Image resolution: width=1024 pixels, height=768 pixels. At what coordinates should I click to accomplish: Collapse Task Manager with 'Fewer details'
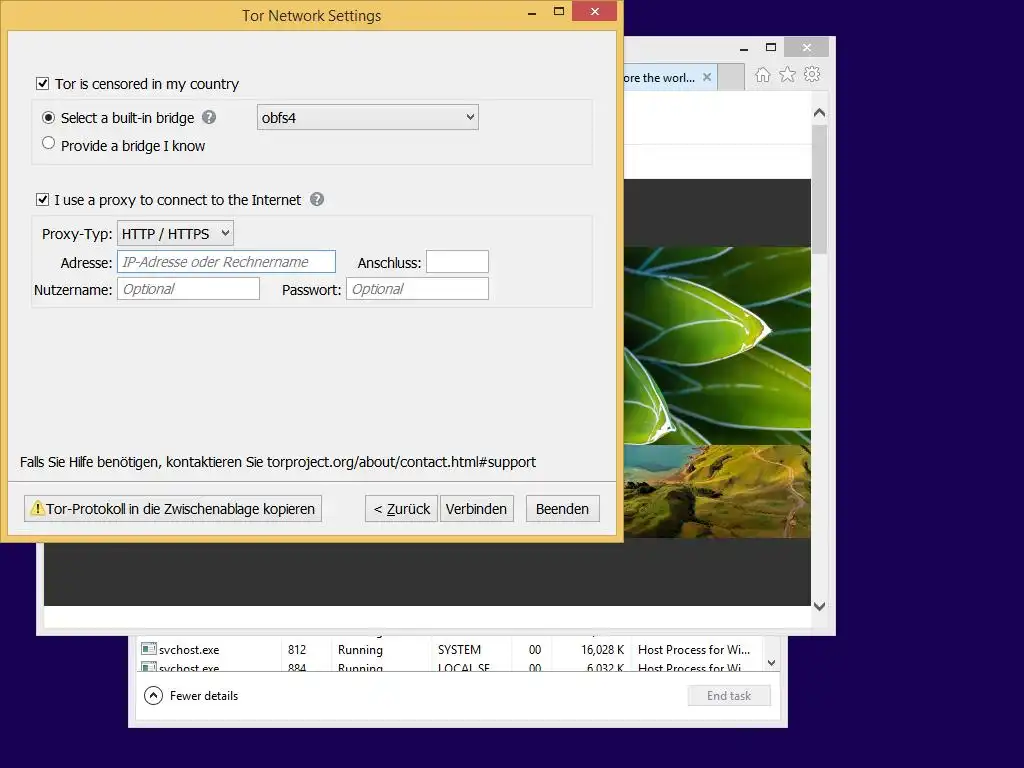tap(191, 696)
